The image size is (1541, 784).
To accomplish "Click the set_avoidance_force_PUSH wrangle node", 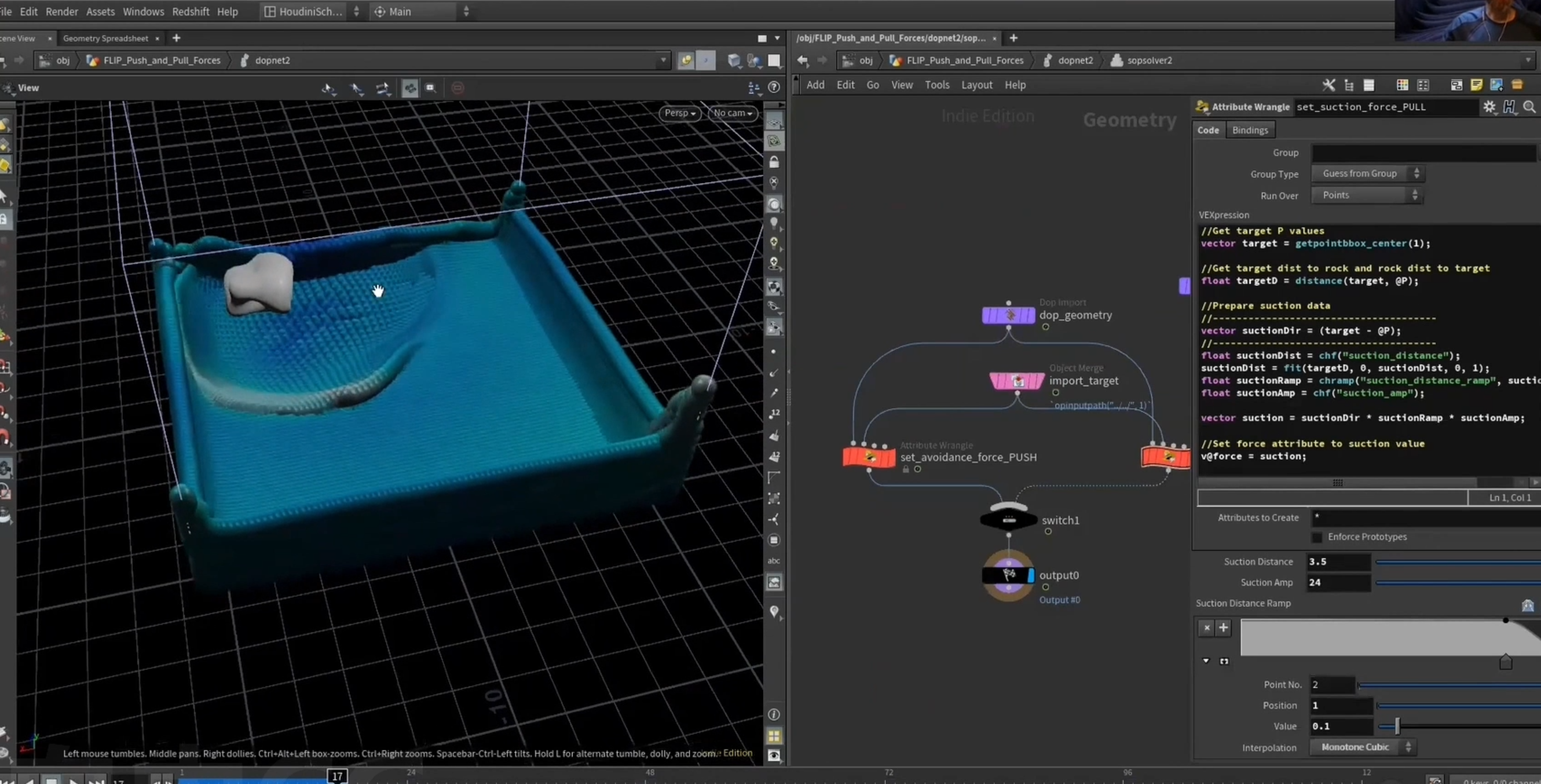I will click(x=869, y=457).
